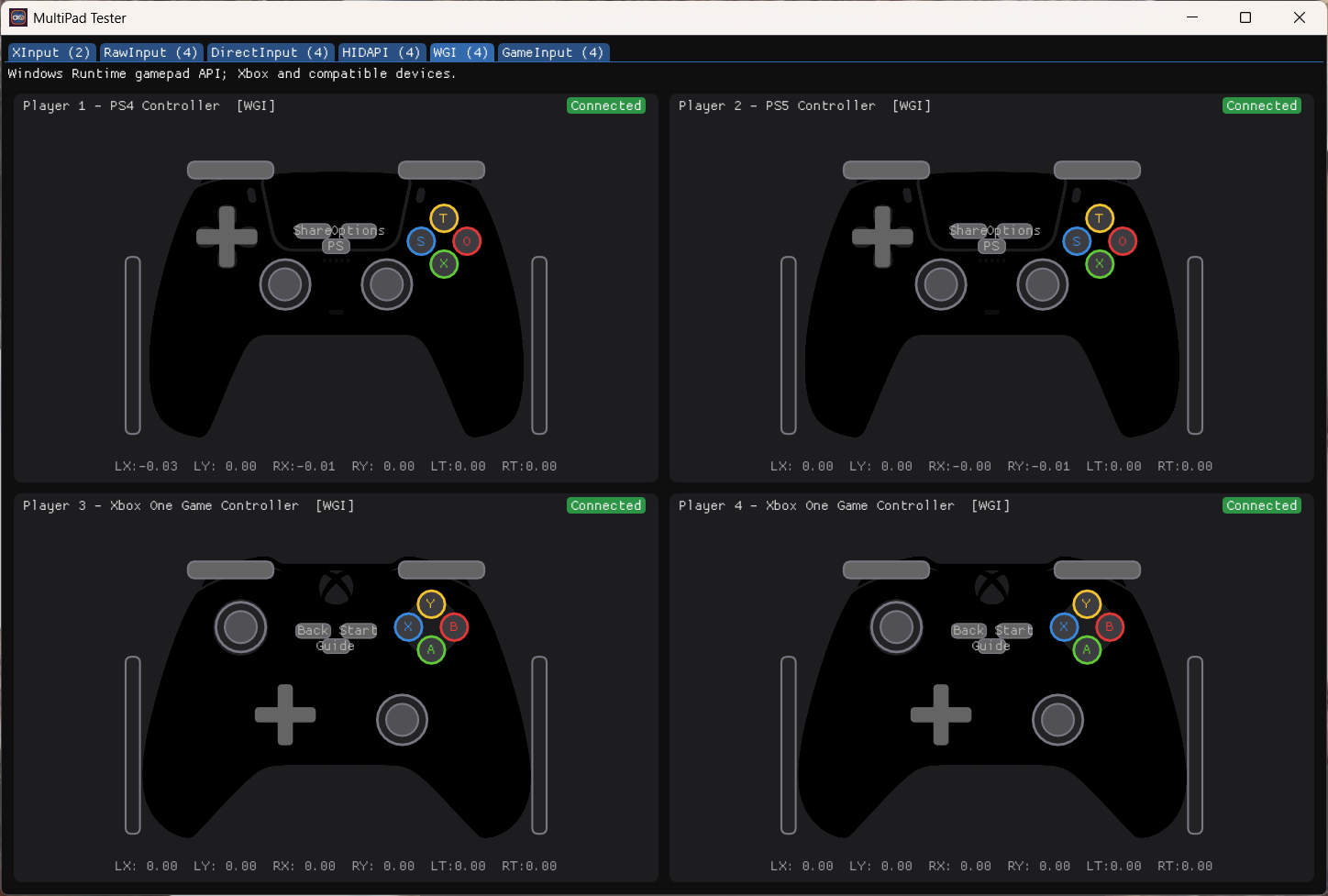
Task: Click the D-pad on Player 1 PS4 controller
Action: (x=227, y=237)
